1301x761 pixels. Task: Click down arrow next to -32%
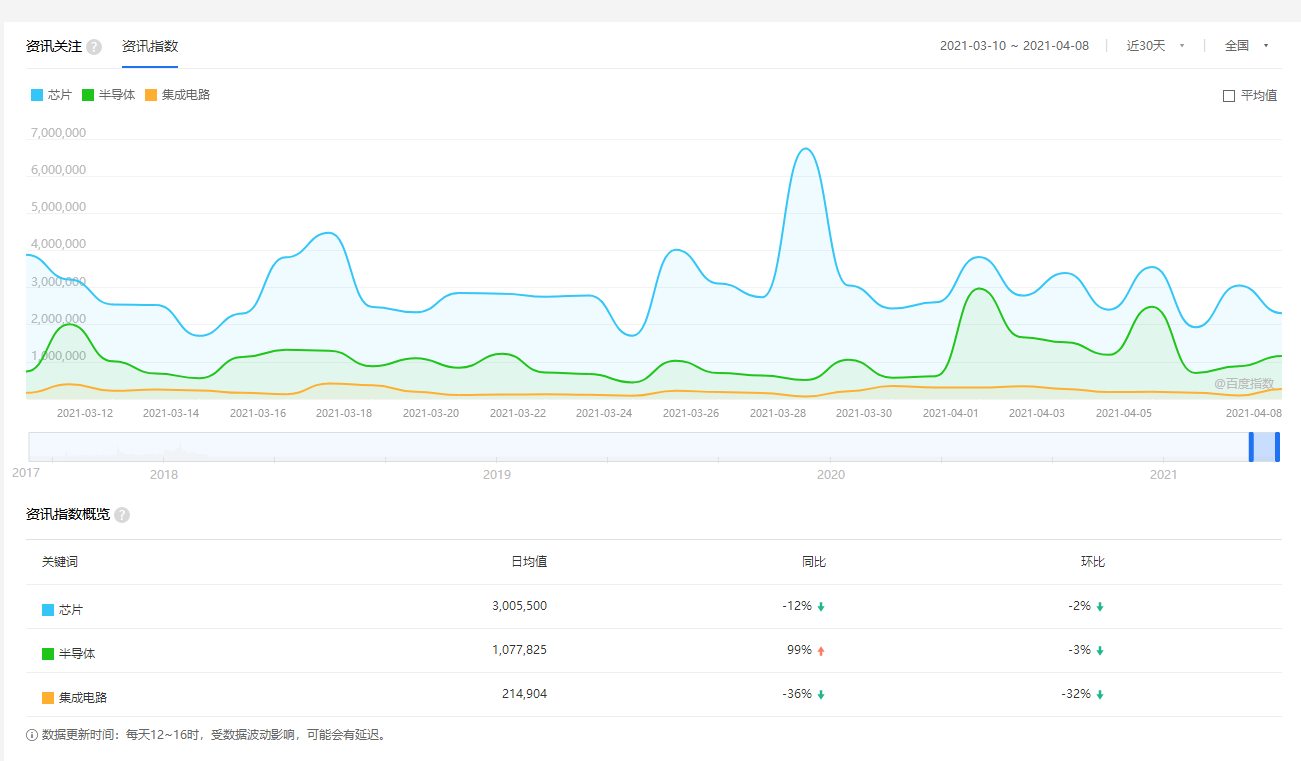[1100, 695]
